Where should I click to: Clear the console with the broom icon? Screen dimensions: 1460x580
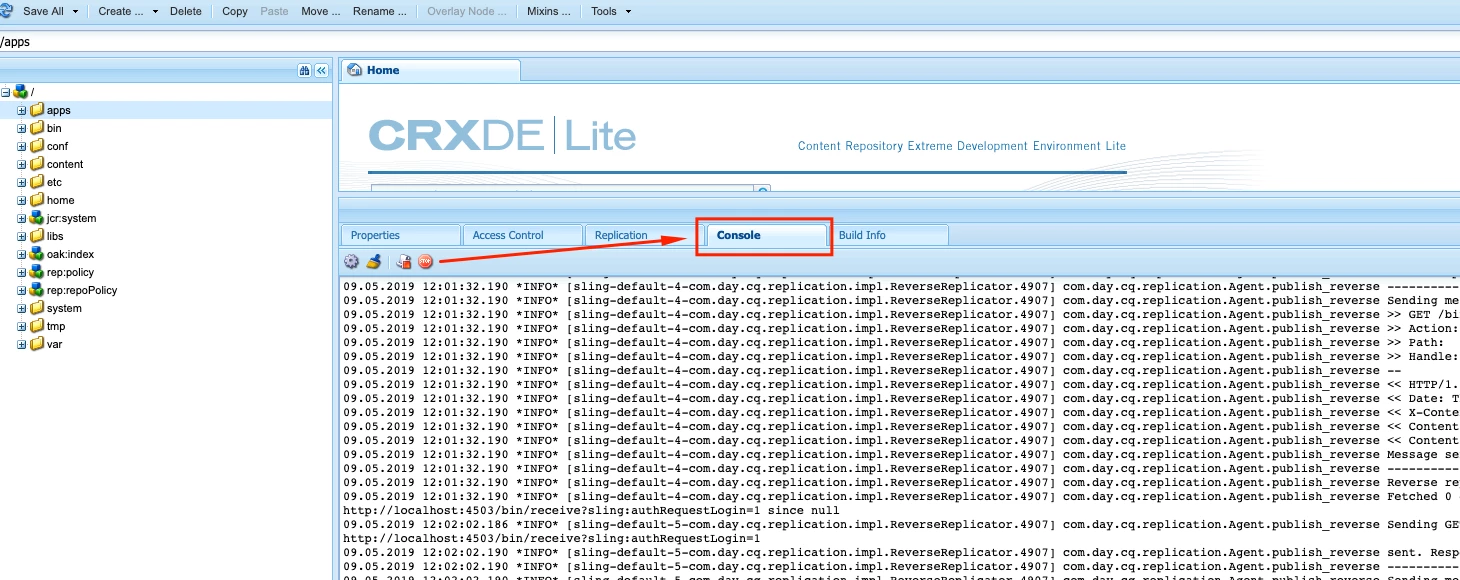tap(373, 261)
